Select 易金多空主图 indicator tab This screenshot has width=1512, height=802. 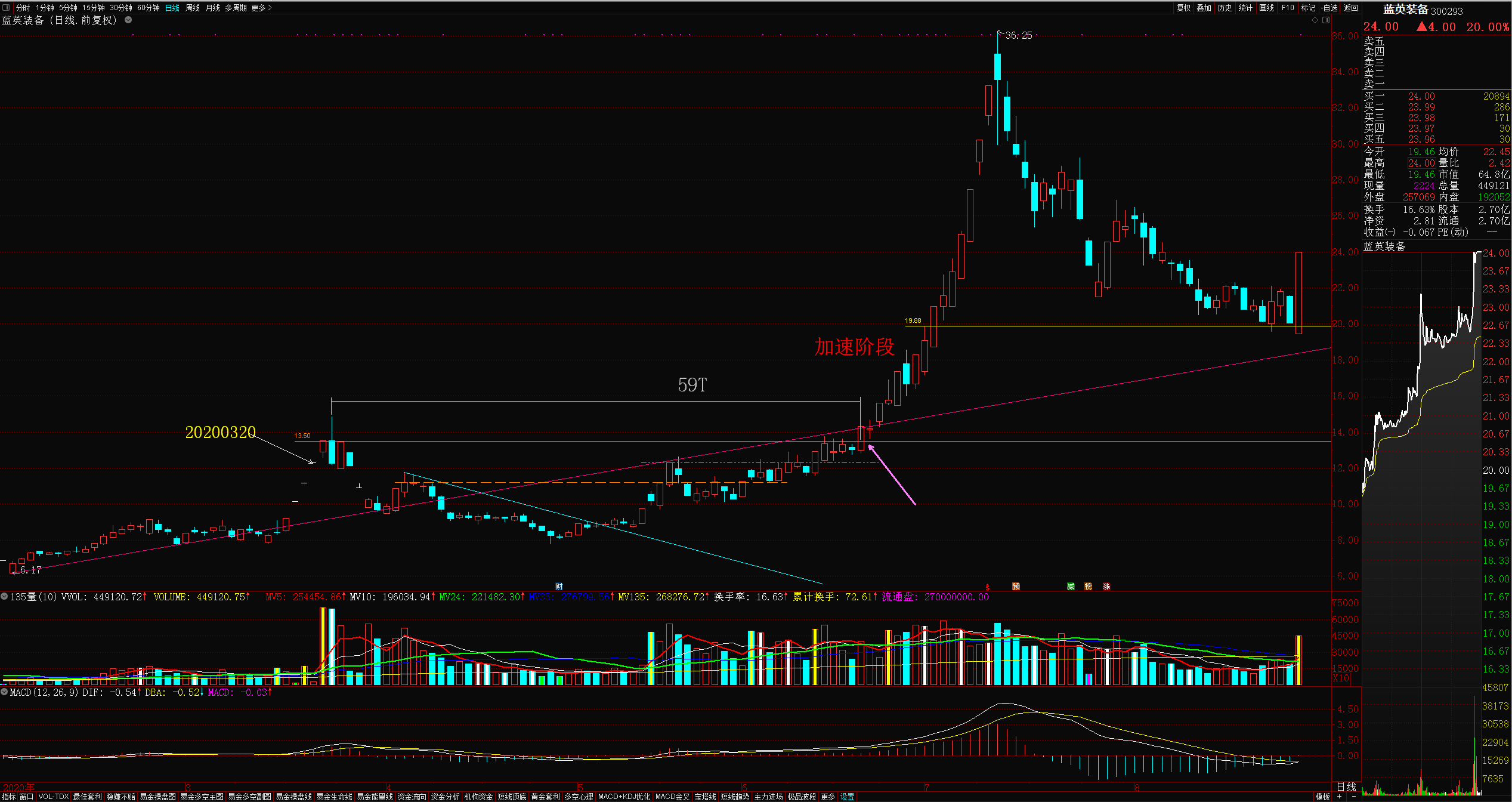(202, 797)
